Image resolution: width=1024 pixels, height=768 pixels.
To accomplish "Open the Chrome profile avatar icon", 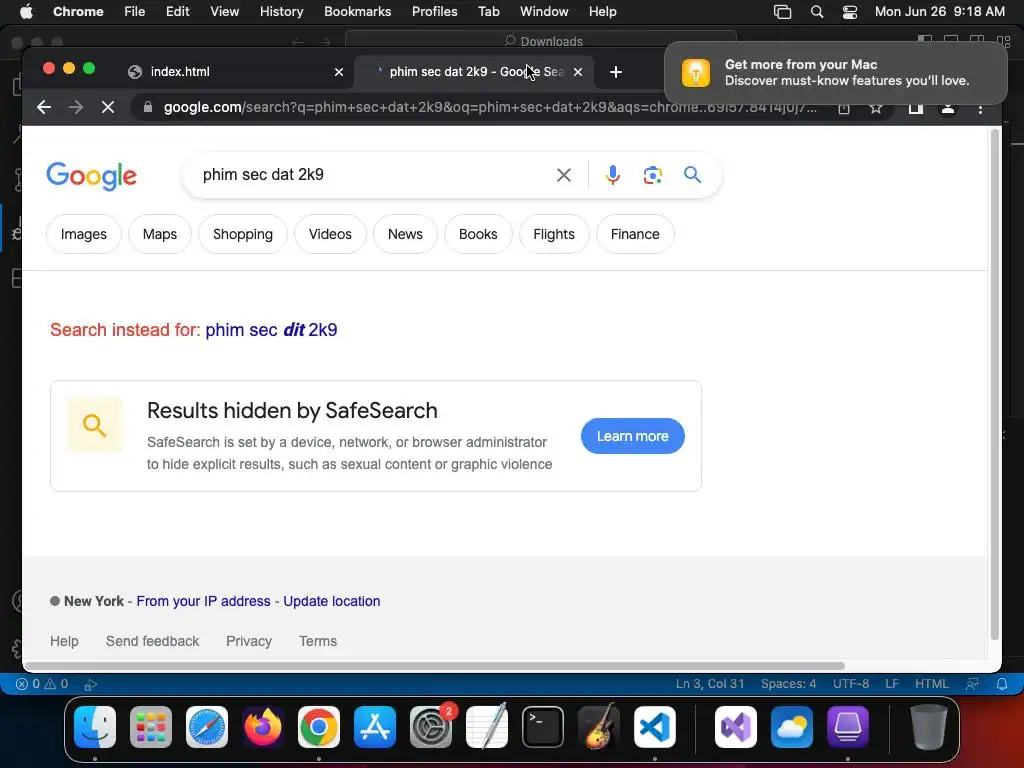I will tap(948, 108).
